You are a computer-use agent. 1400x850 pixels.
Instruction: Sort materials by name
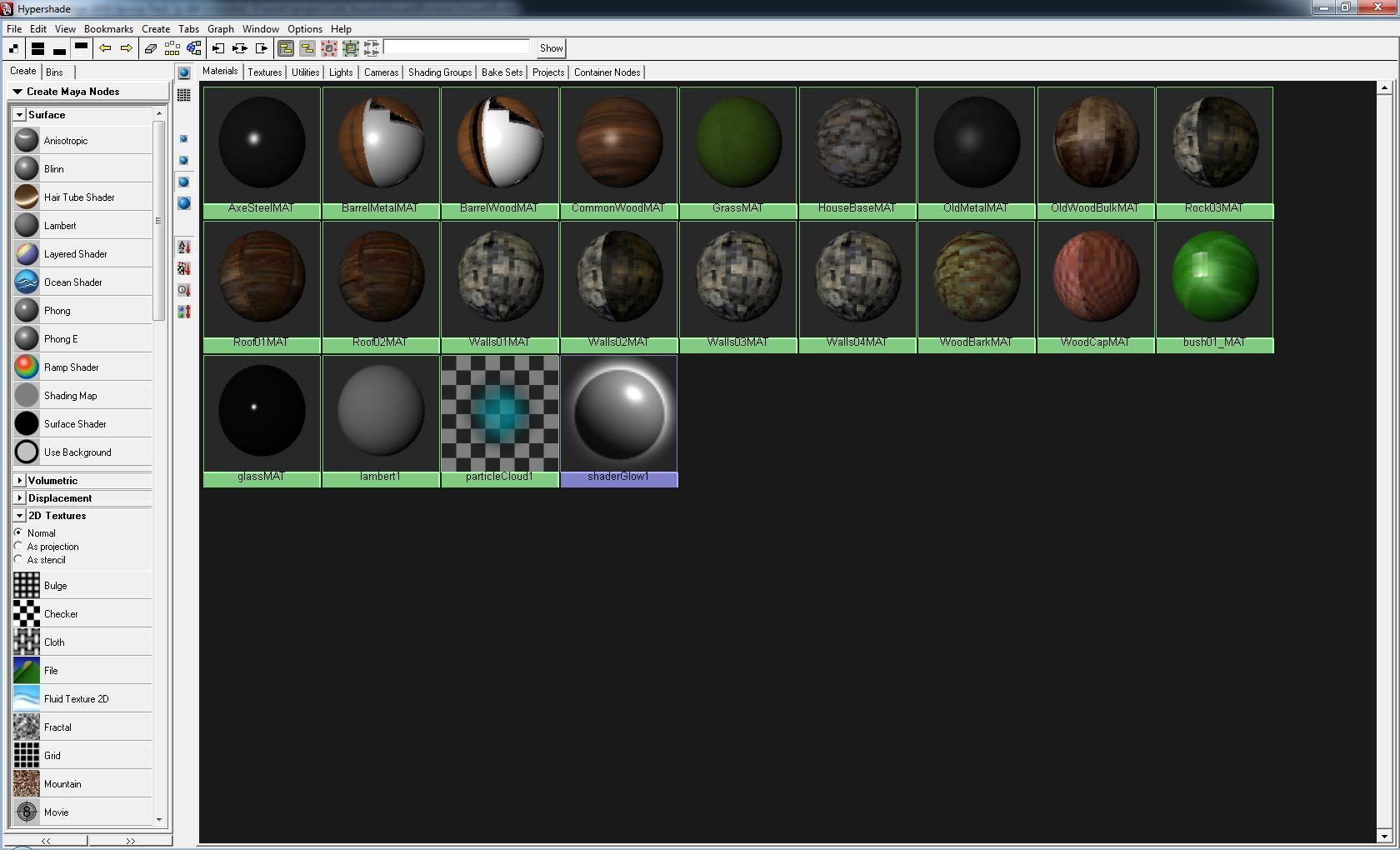coord(184,247)
